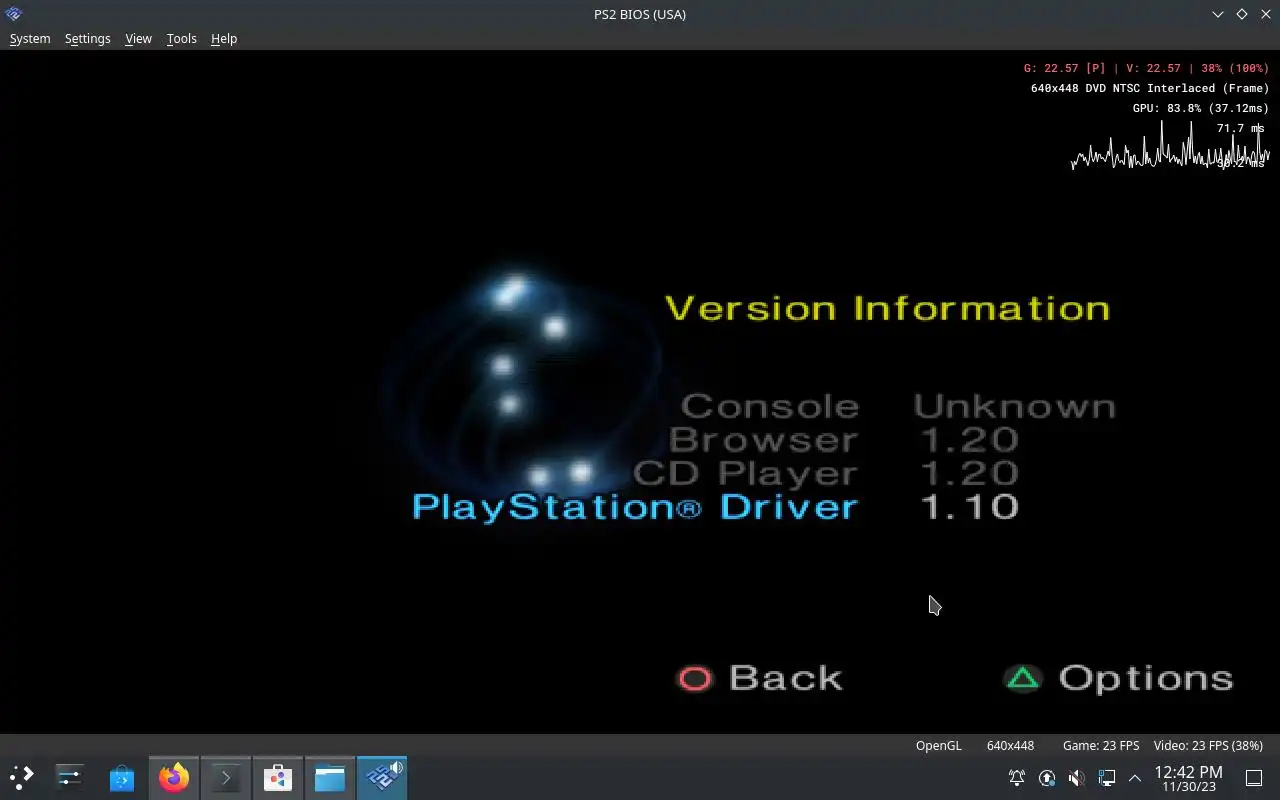This screenshot has width=1280, height=800.
Task: Click the Console value Unknown
Action: tap(1015, 406)
